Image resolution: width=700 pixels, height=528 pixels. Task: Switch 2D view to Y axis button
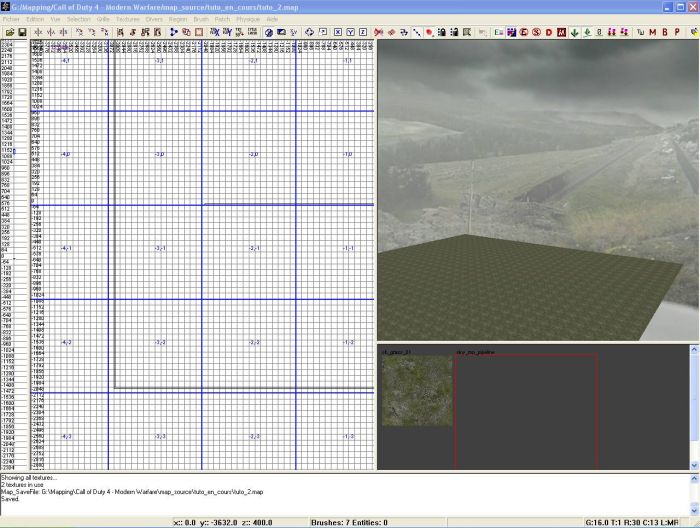[350, 32]
